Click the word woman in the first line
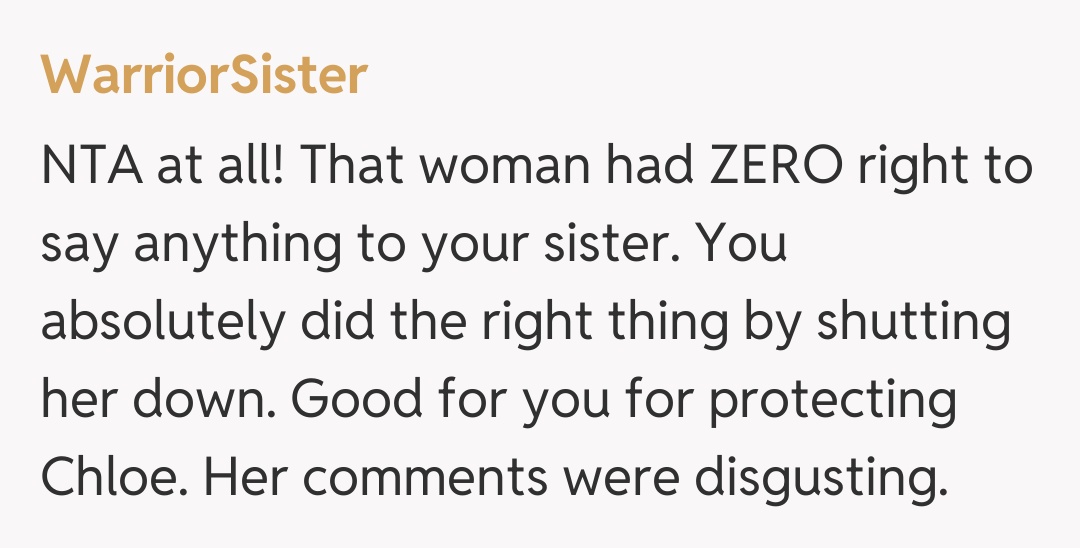Viewport: 1080px width, 548px height. tap(506, 165)
